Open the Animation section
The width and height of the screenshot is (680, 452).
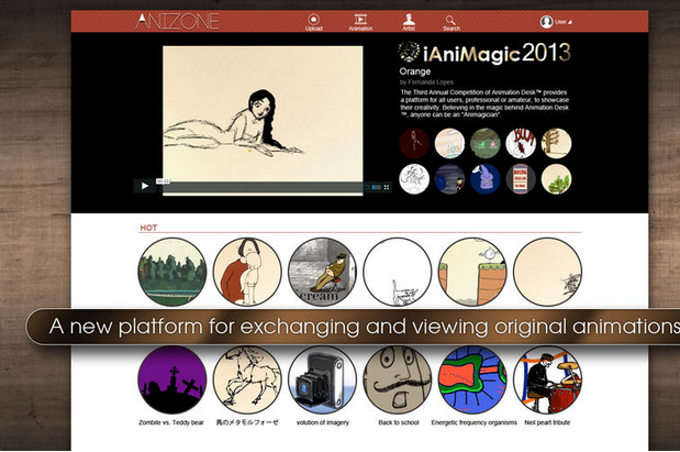pos(360,22)
